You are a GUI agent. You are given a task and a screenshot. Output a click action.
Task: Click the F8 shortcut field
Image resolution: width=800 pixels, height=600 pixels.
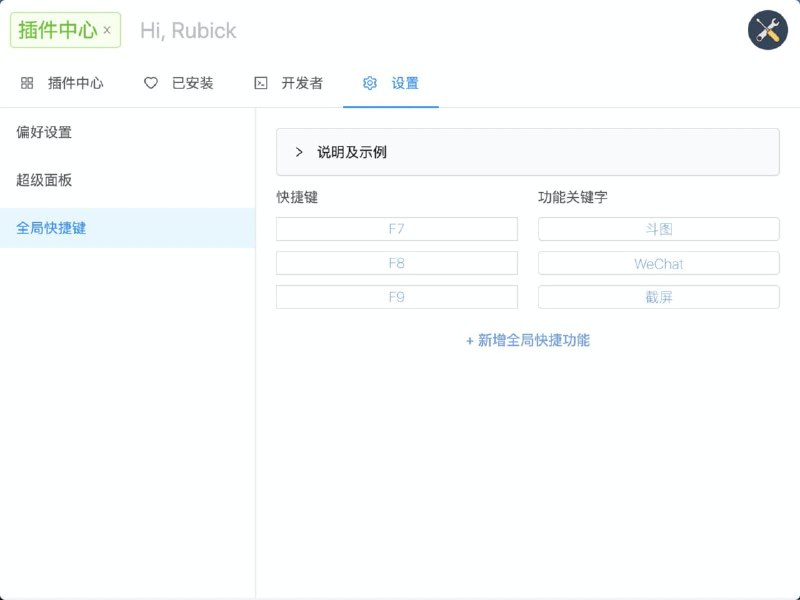click(x=397, y=263)
